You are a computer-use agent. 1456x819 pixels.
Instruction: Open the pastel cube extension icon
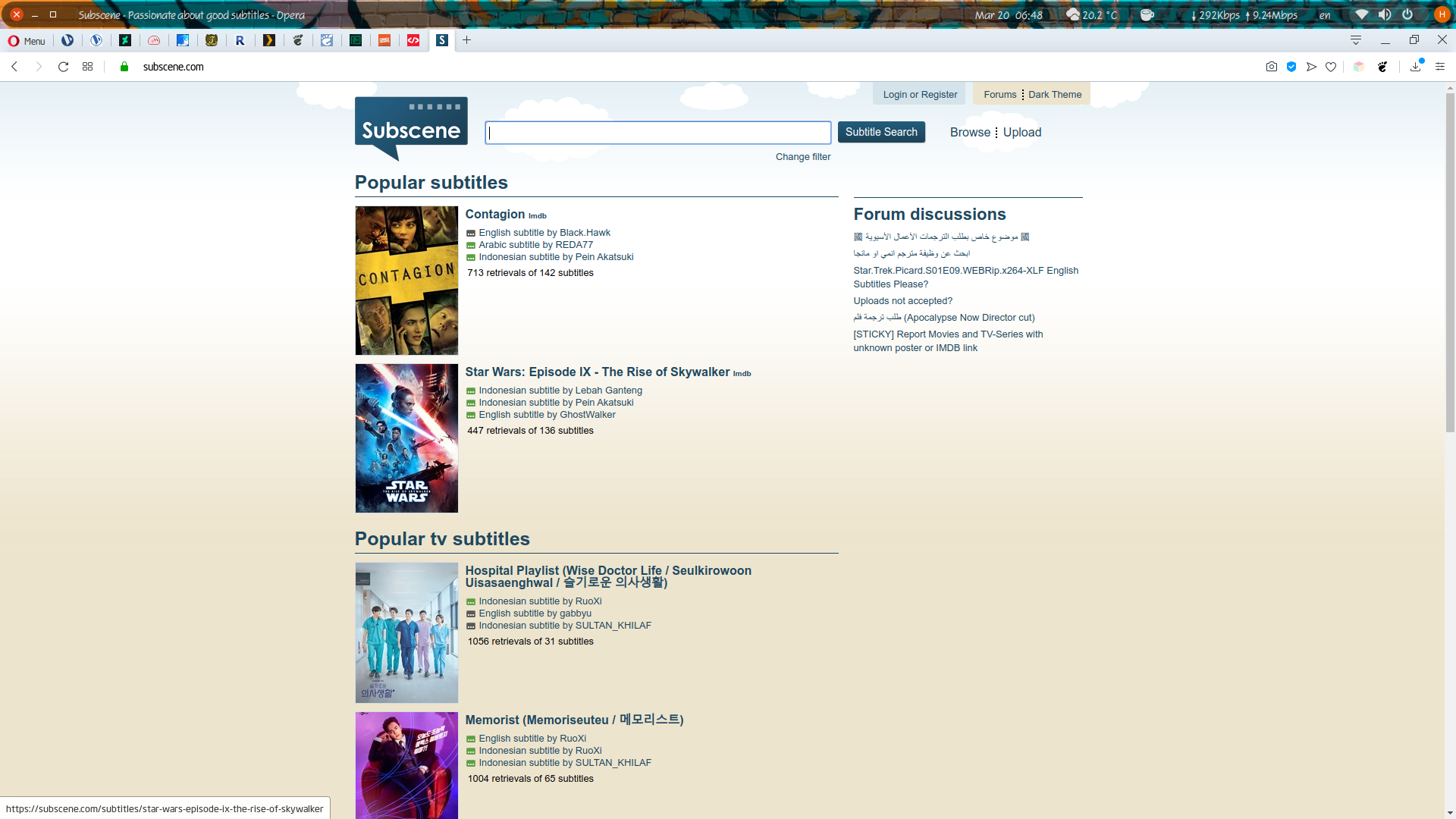pos(1359,67)
